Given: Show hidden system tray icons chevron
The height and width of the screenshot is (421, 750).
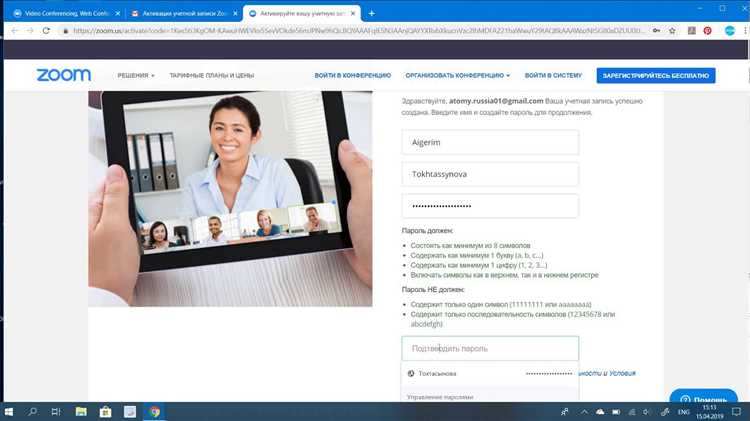Looking at the screenshot, I should [x=585, y=411].
